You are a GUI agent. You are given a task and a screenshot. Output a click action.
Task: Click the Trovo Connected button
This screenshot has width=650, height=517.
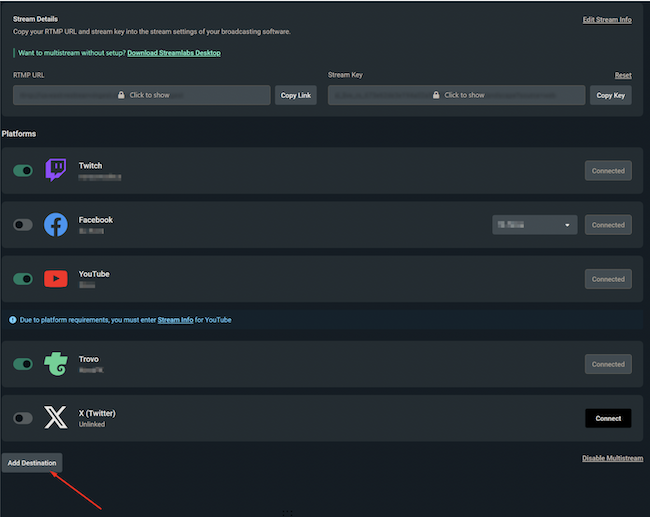pos(608,364)
